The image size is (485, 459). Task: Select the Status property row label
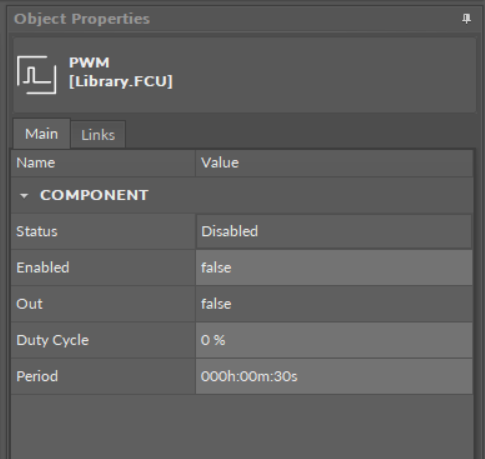(x=37, y=231)
